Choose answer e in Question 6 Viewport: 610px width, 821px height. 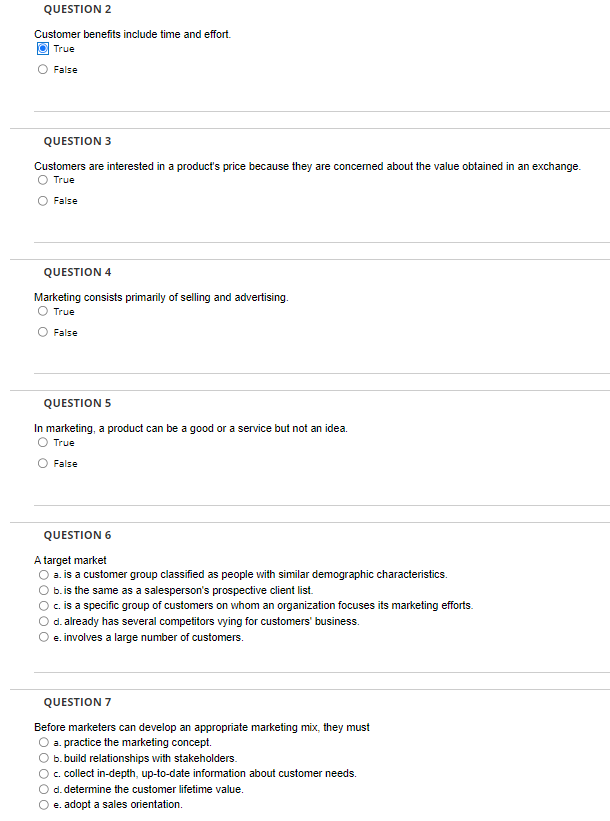click(42, 637)
